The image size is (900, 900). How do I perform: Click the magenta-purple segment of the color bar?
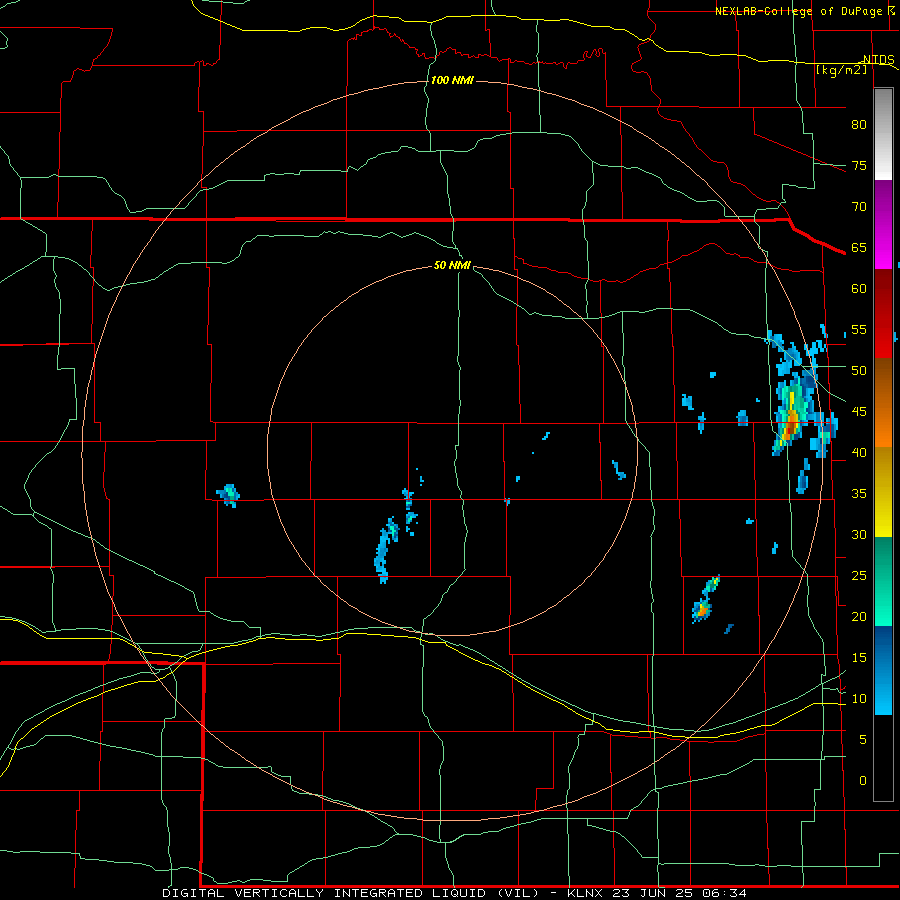pos(883,224)
